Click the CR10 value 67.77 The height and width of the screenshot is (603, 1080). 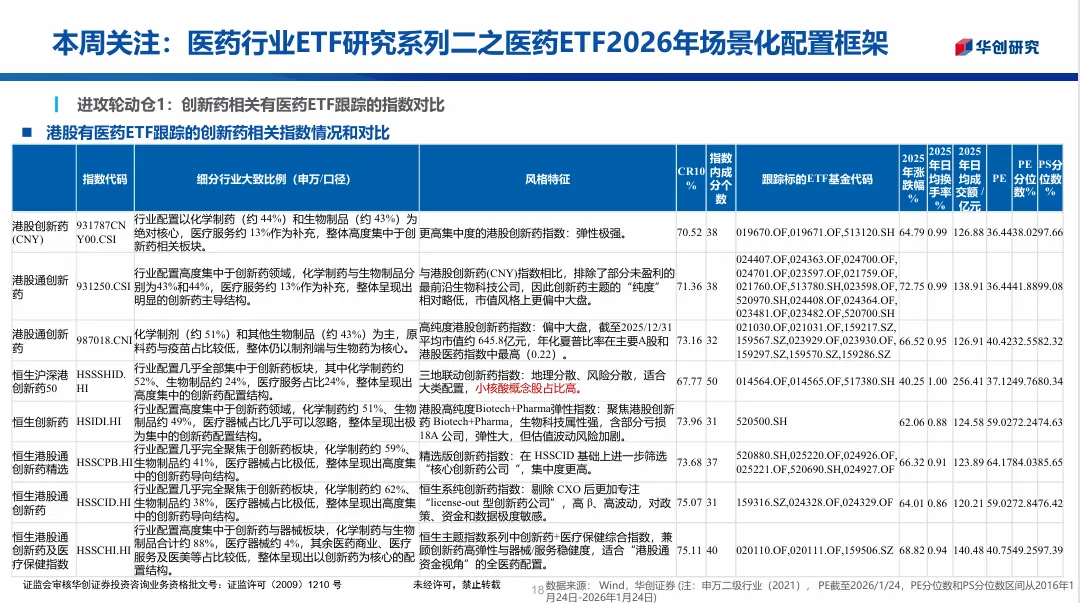[689, 381]
